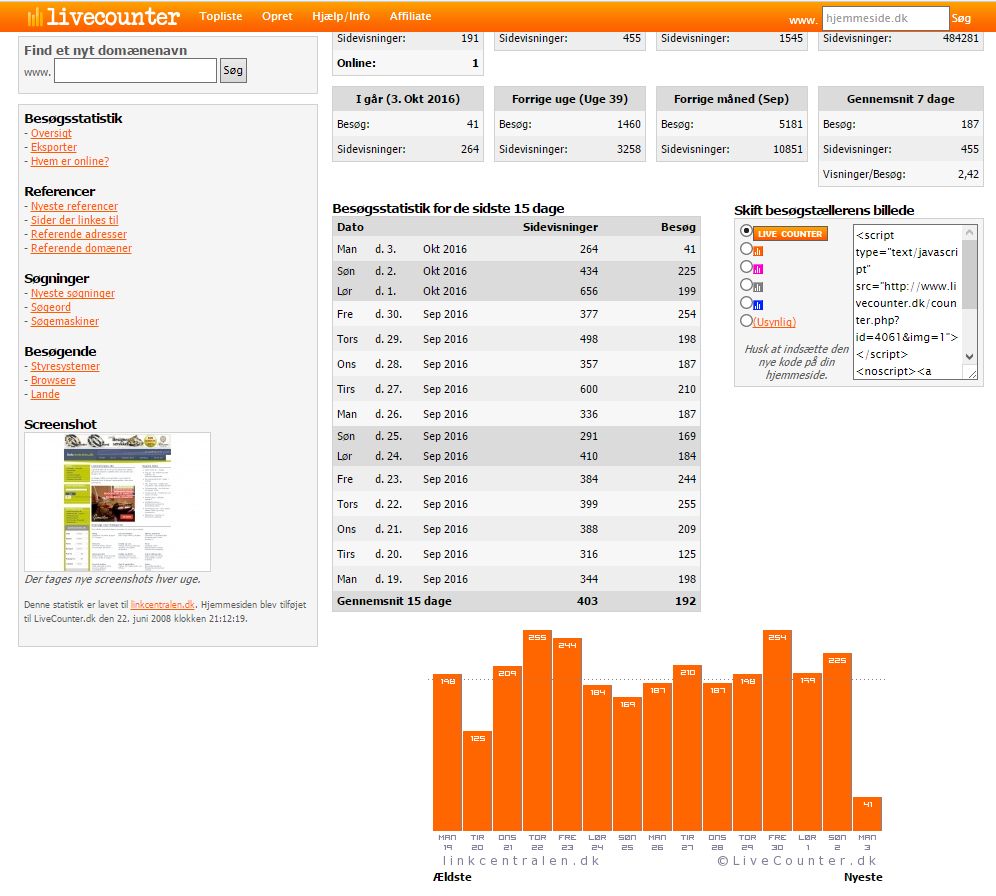Click the Besøg column header
Screen dimensions: 996x896
(678, 227)
